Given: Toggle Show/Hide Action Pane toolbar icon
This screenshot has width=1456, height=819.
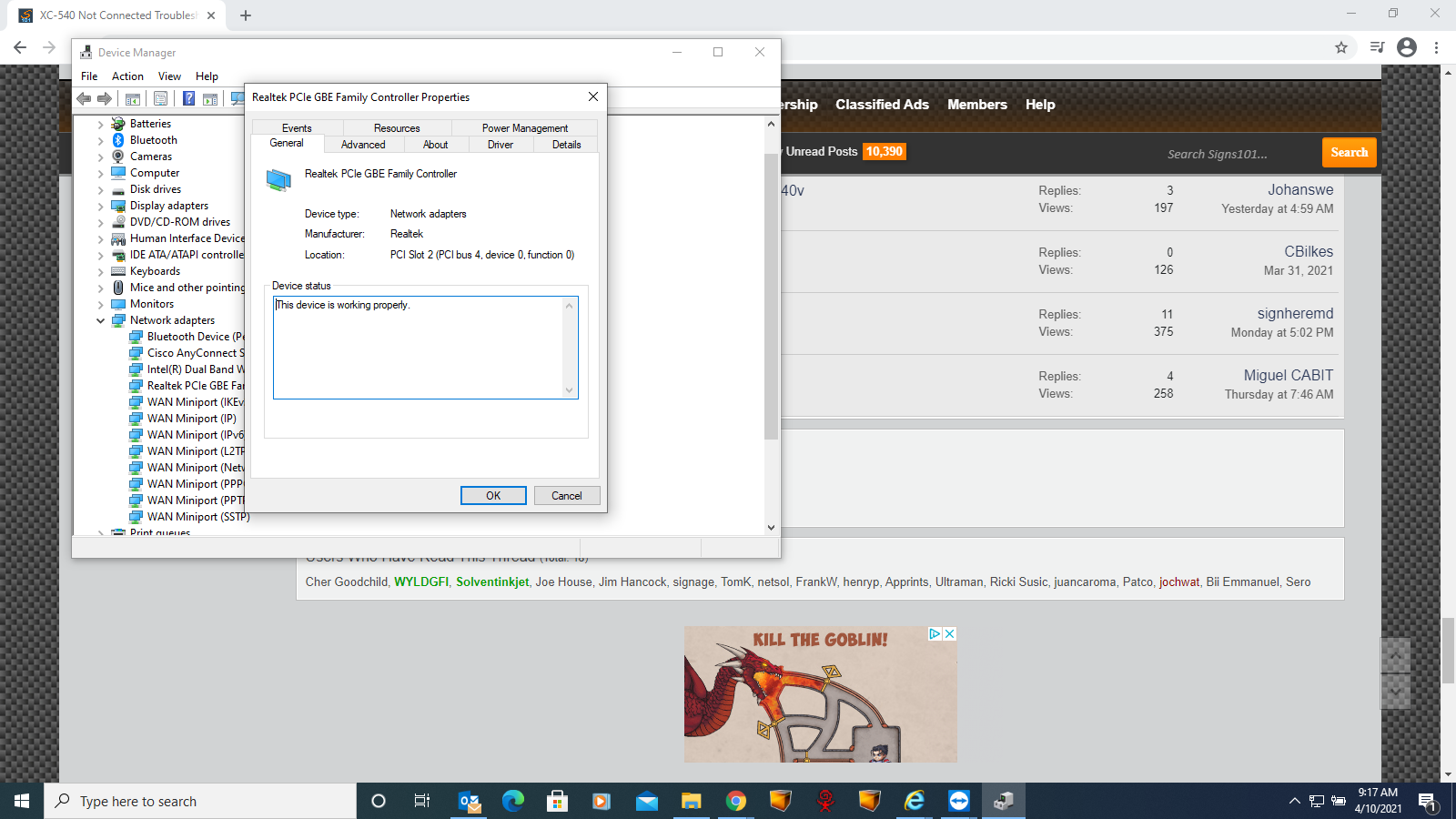Looking at the screenshot, I should tap(210, 98).
